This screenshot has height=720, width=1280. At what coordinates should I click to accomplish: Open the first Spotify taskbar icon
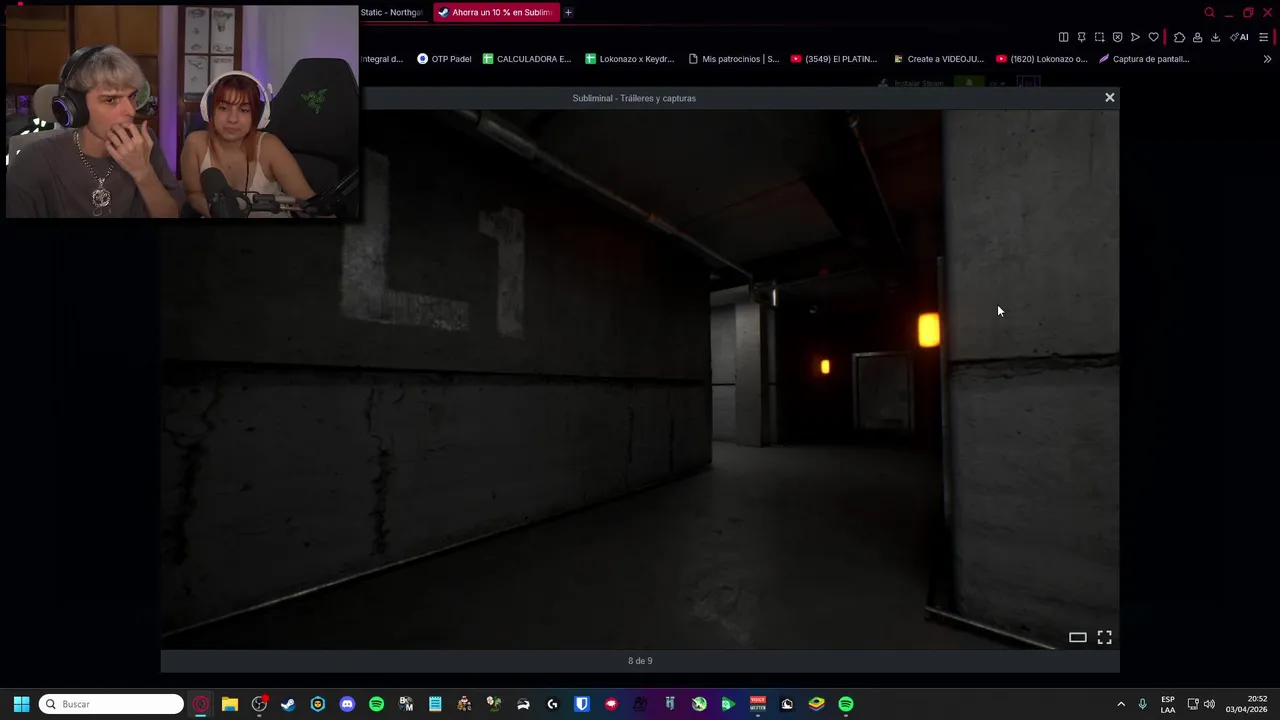[x=376, y=704]
